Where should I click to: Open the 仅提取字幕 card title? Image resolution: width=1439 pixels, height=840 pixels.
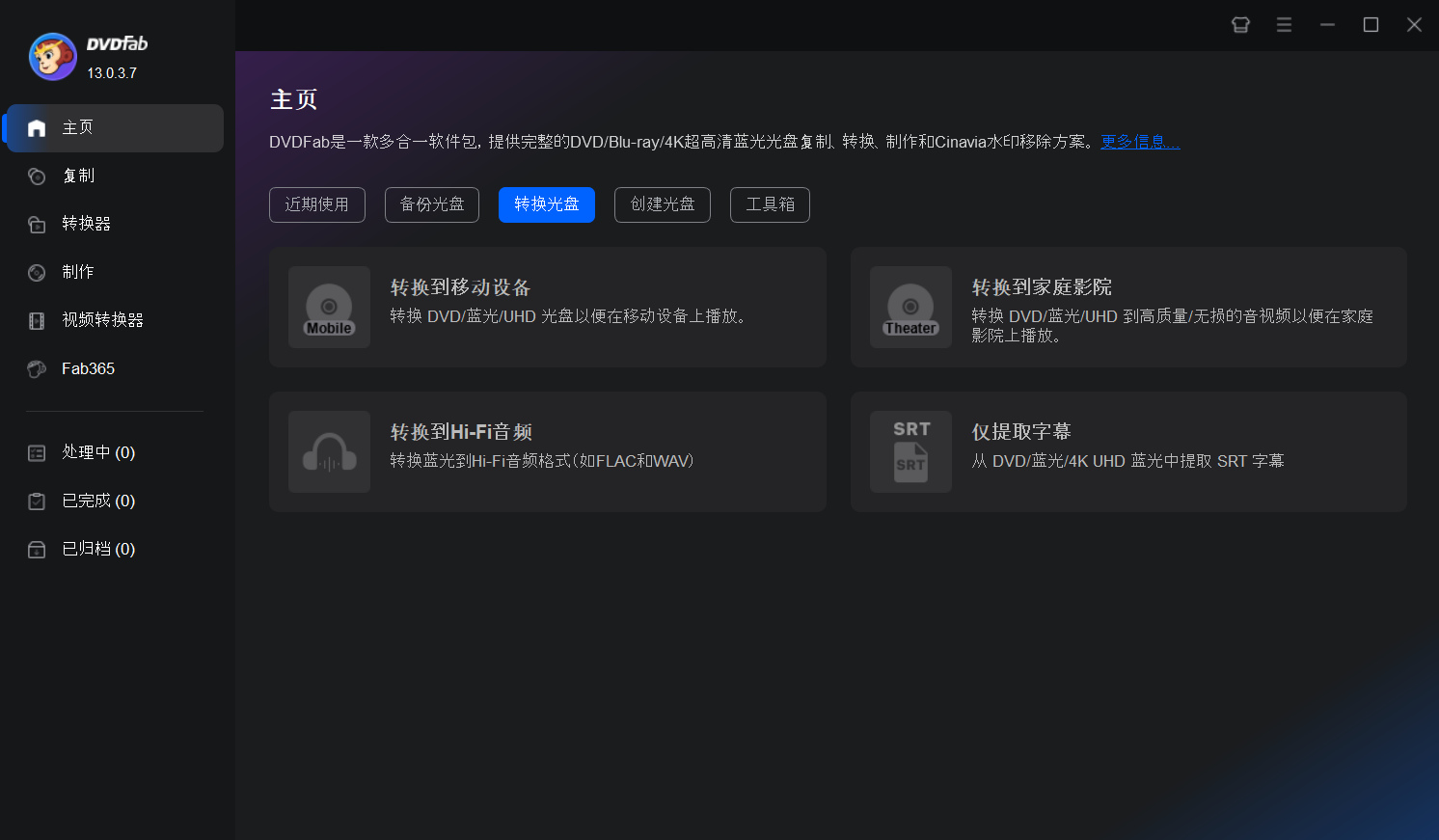click(x=1021, y=432)
